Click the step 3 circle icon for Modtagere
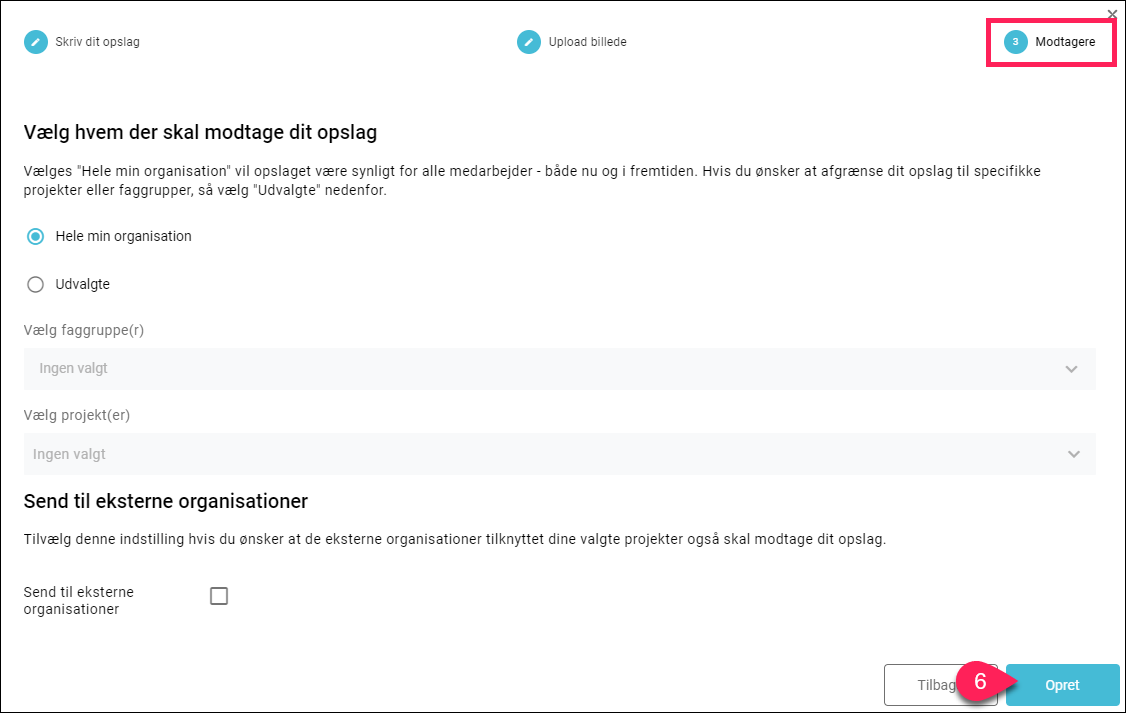Viewport: 1126px width, 713px height. [1015, 42]
